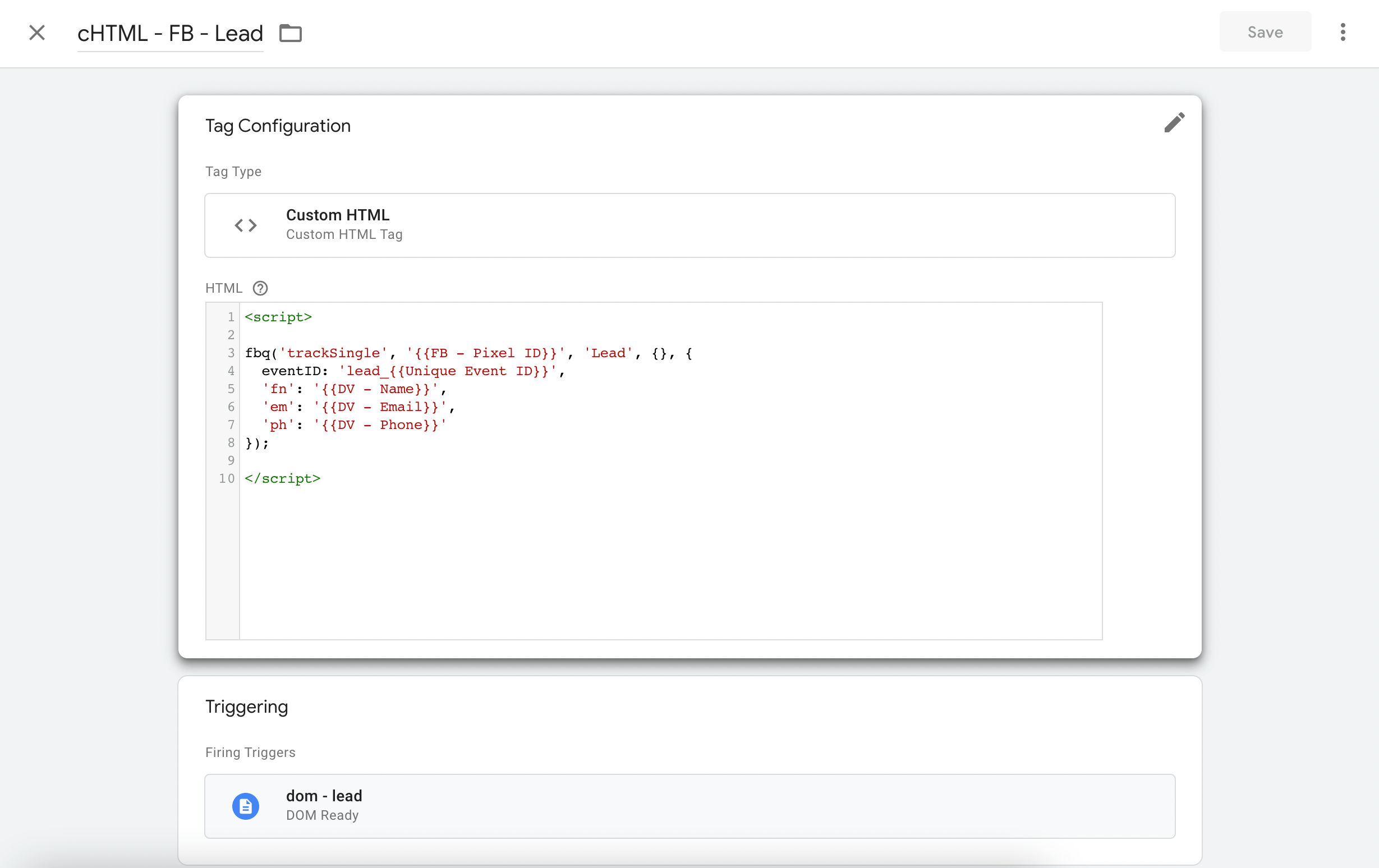This screenshot has height=868, width=1379.
Task: Click the opening <script> line in editor
Action: click(x=278, y=317)
